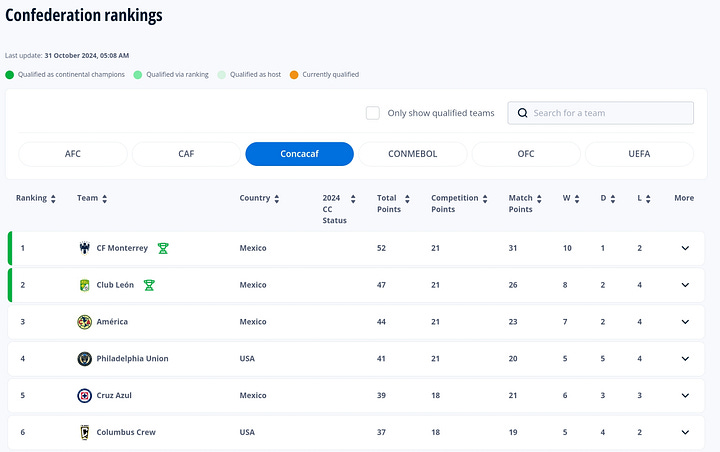
Task: Open the América team name
Action: (112, 322)
